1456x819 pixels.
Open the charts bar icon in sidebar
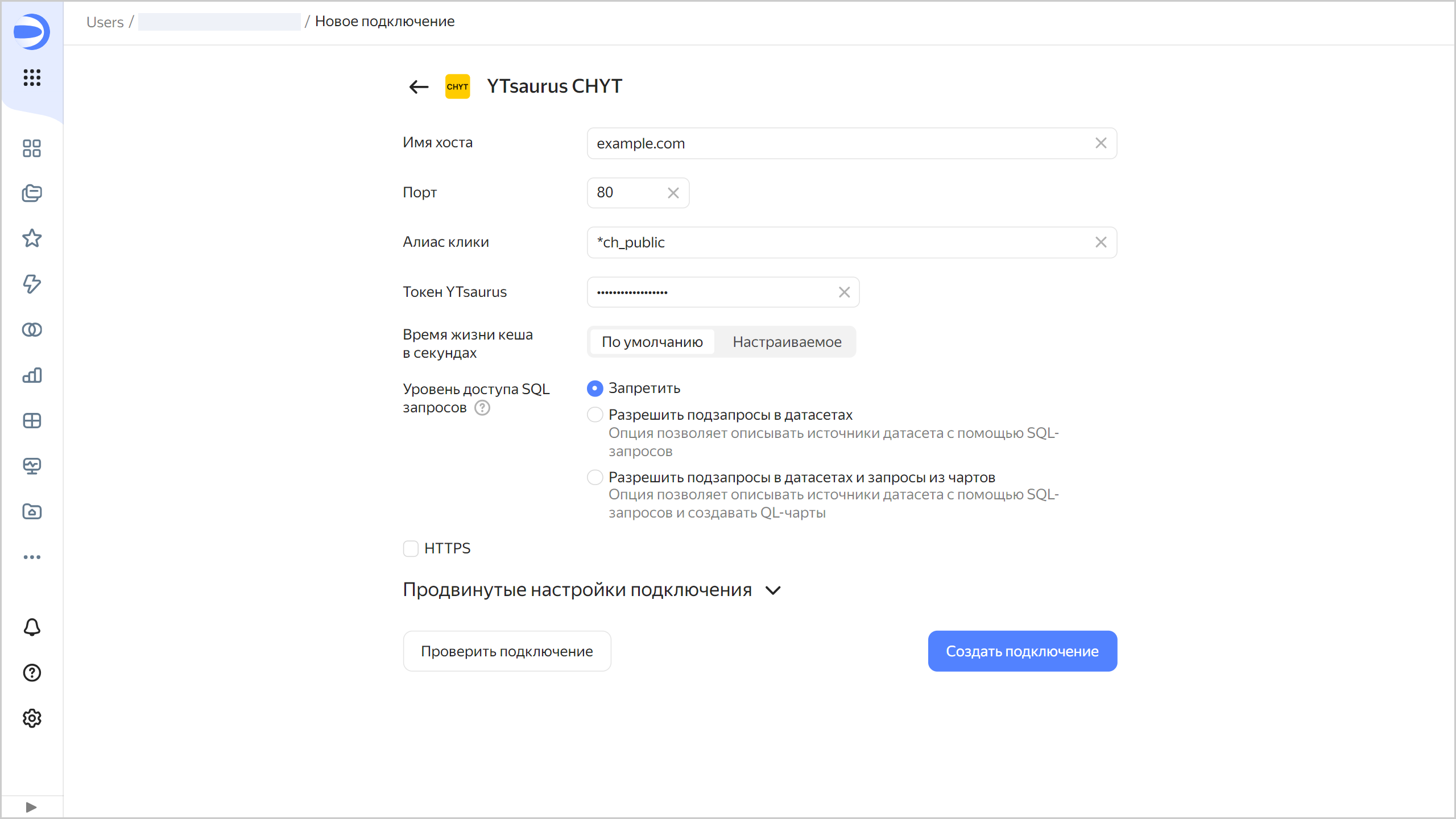(32, 375)
